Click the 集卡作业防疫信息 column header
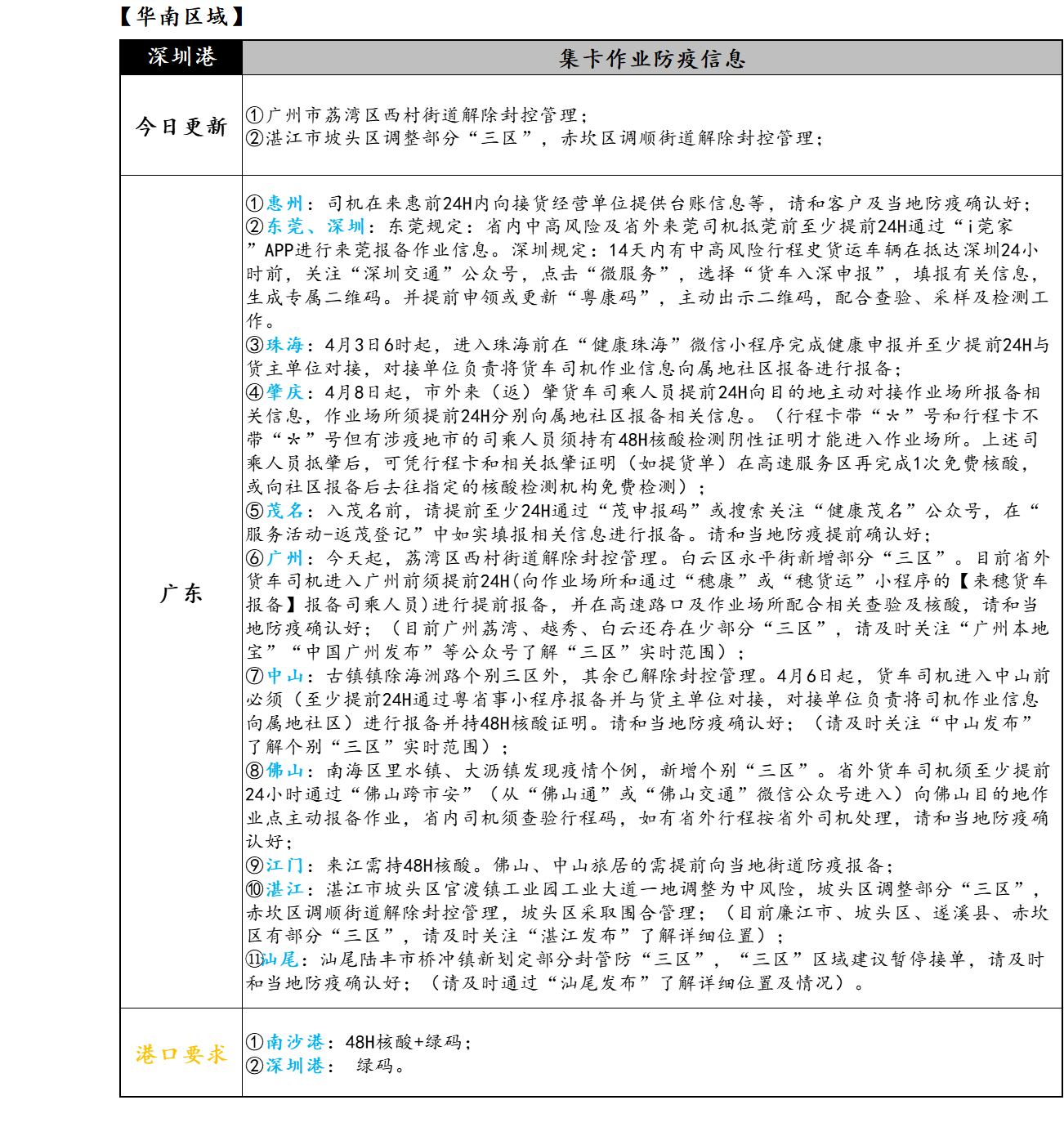This screenshot has height=1127, width=1064. [651, 59]
